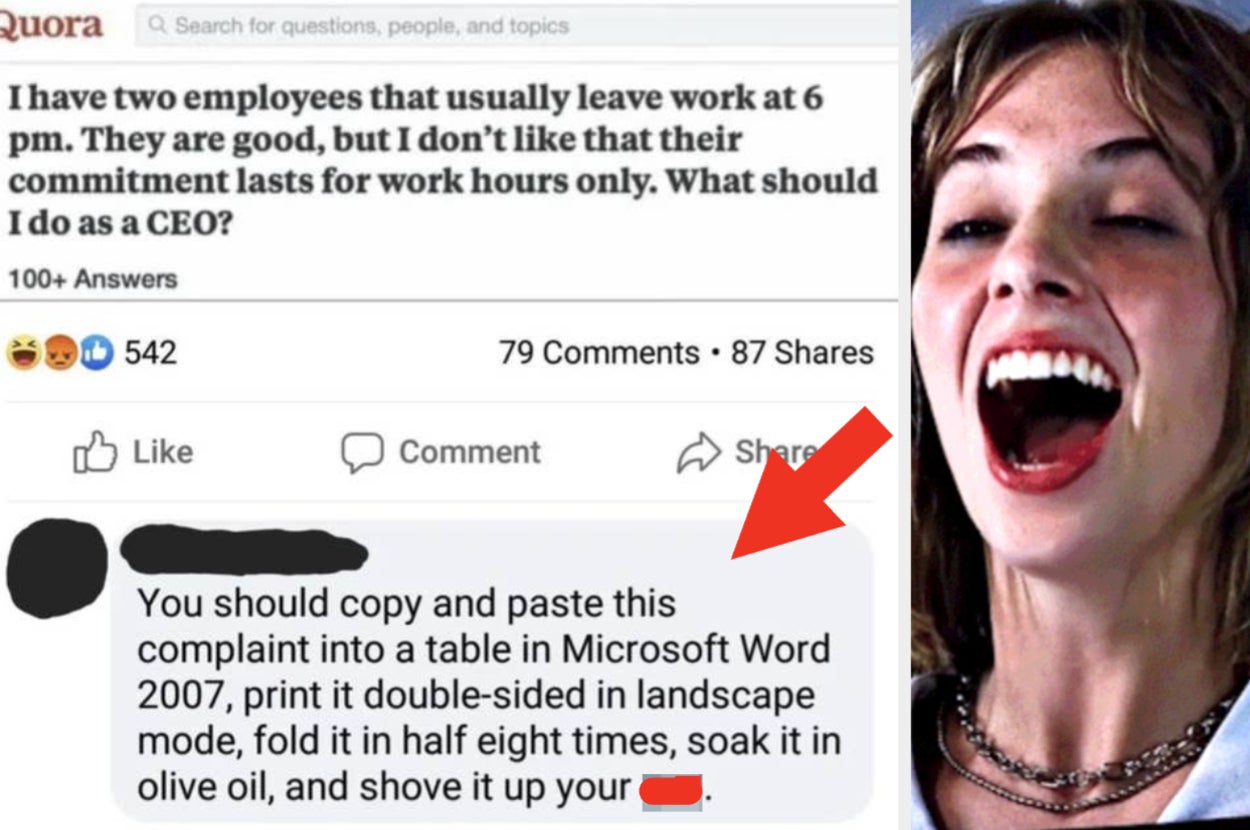Viewport: 1250px width, 830px height.
Task: Click the speech bubble Comment icon
Action: click(x=362, y=452)
